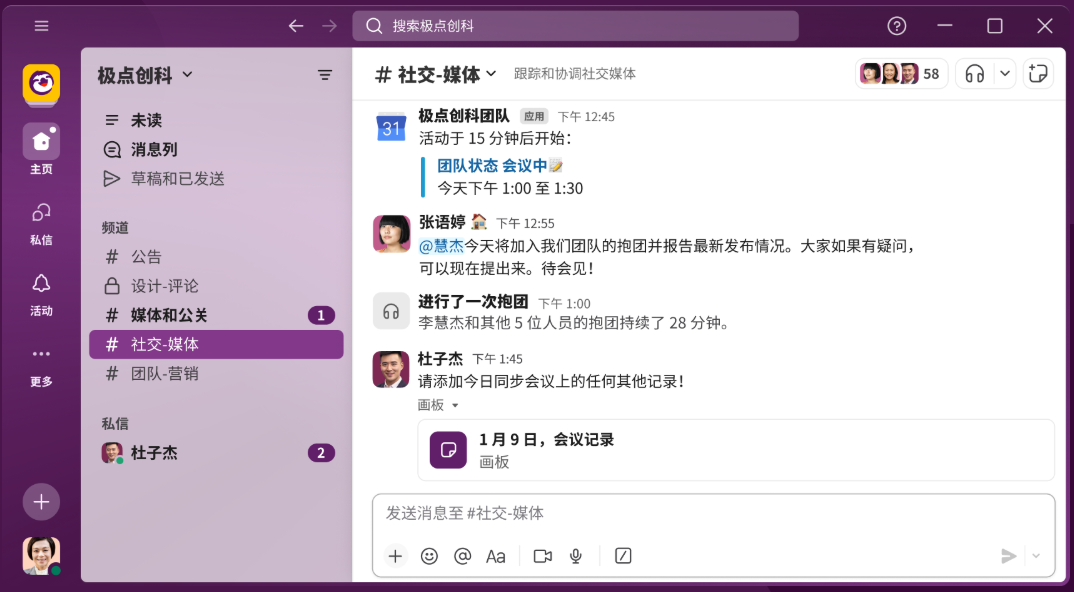This screenshot has height=592, width=1074.
Task: Click the search 搜索极点创科 field
Action: [x=576, y=26]
